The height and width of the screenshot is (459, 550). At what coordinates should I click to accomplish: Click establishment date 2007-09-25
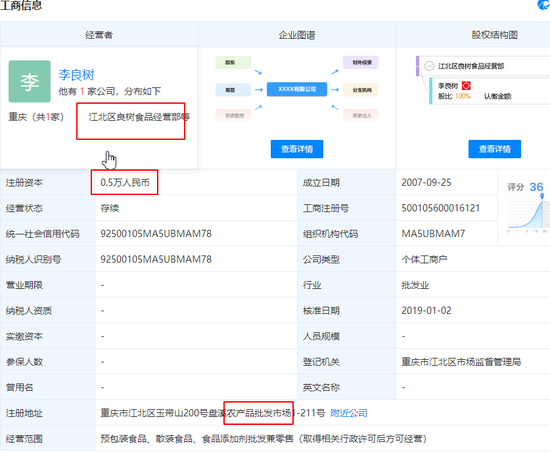pos(426,182)
